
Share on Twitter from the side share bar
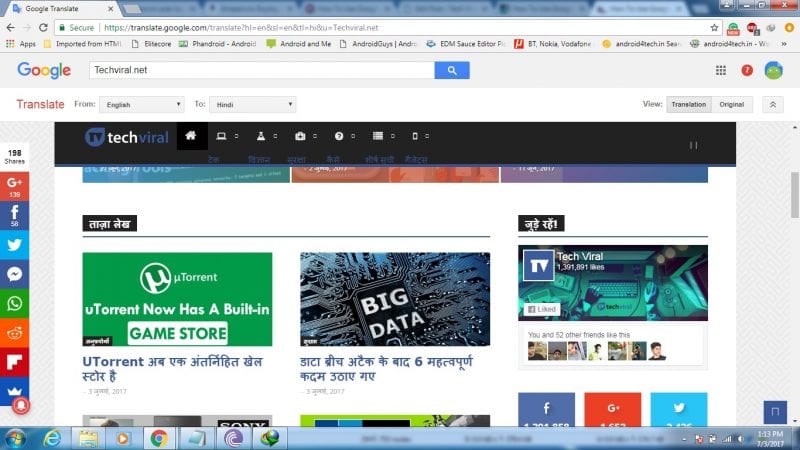click(x=14, y=245)
